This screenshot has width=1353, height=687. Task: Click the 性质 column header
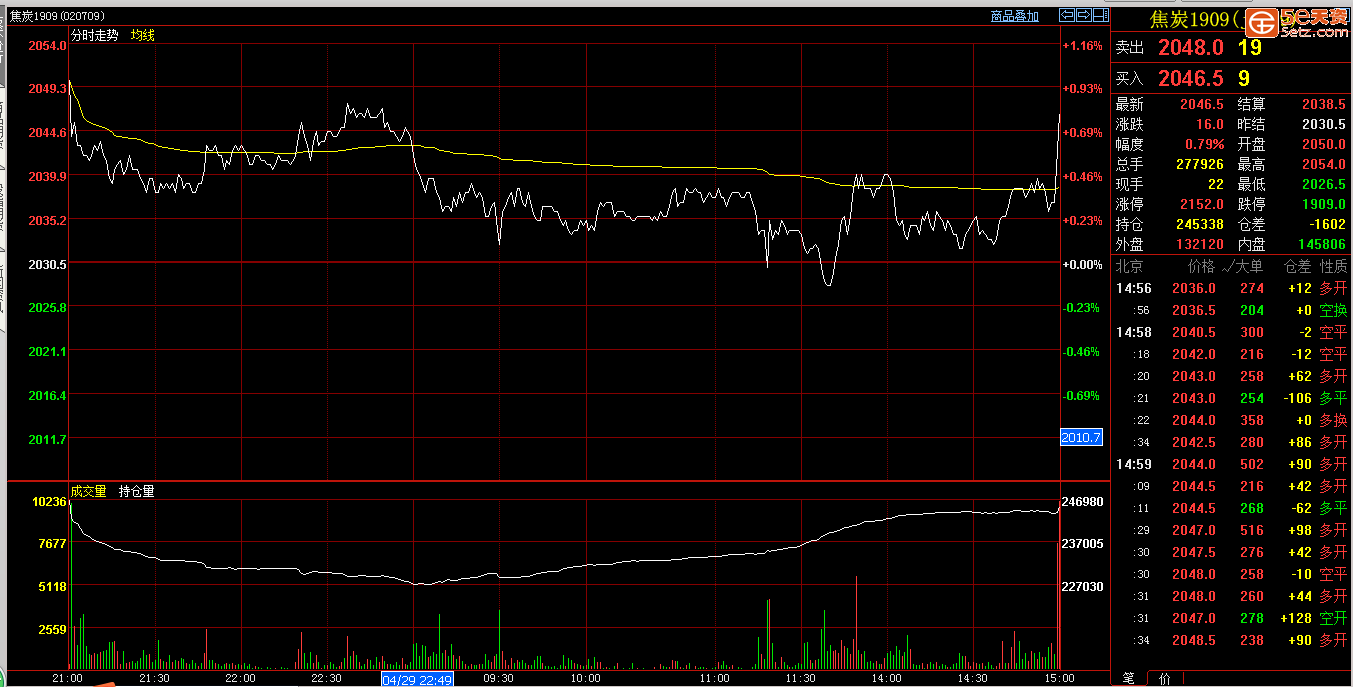1333,267
